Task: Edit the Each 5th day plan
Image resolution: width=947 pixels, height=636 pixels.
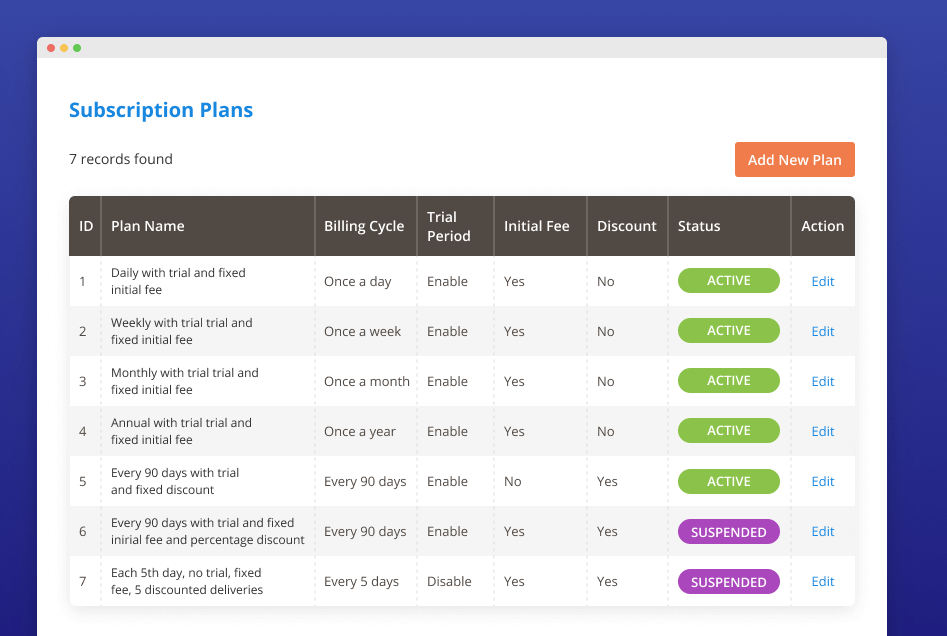Action: click(822, 581)
